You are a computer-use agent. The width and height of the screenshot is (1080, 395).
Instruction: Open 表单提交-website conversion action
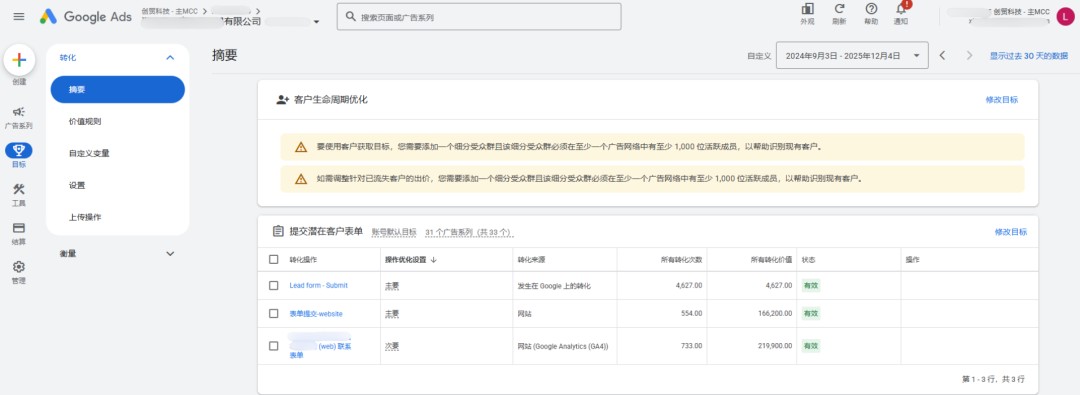click(316, 314)
